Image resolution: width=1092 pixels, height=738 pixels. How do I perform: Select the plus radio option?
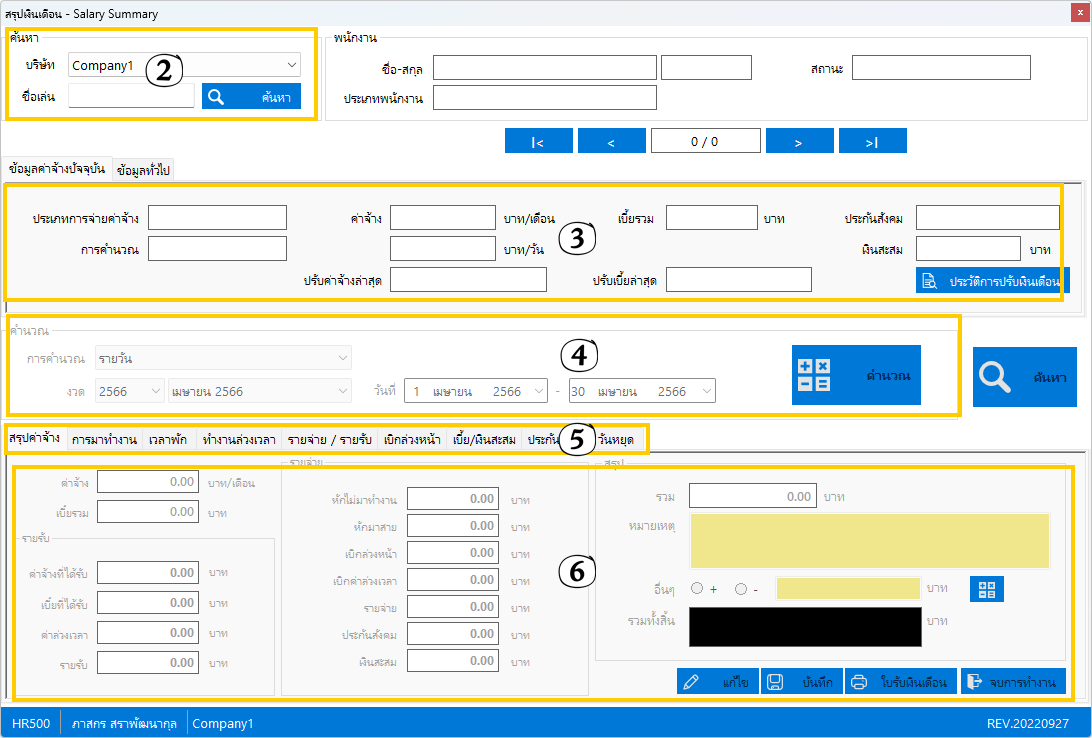(697, 589)
